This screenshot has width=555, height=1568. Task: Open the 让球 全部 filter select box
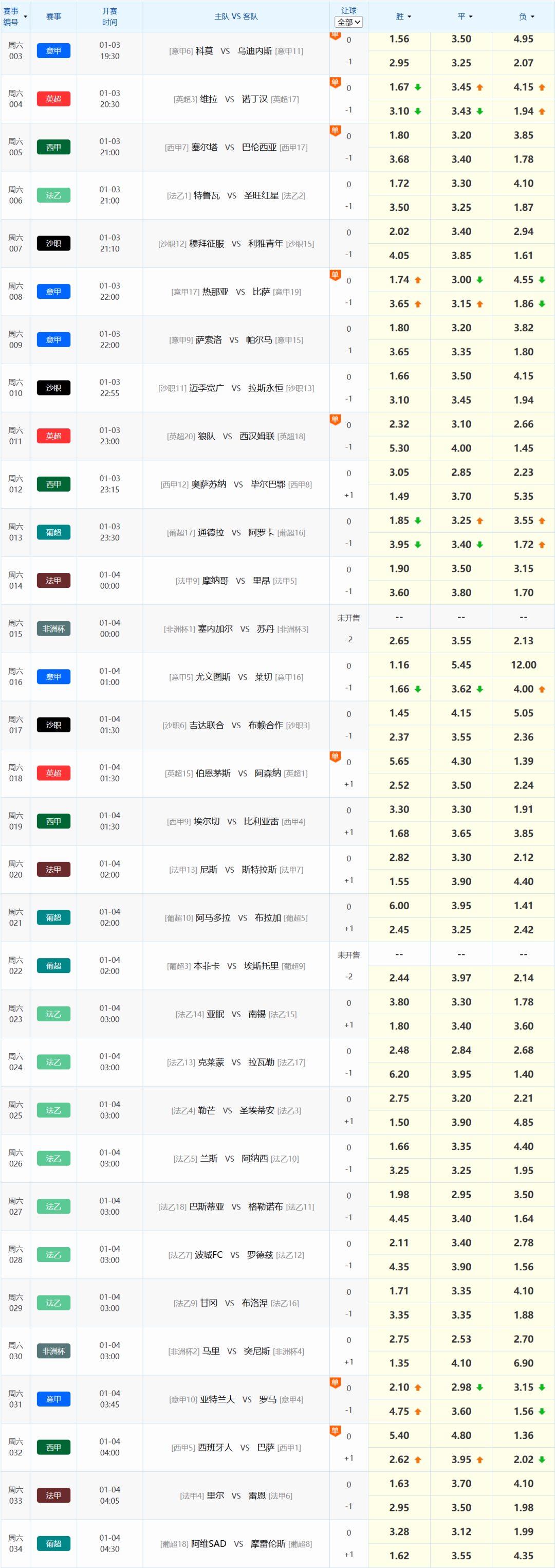pyautogui.click(x=349, y=22)
